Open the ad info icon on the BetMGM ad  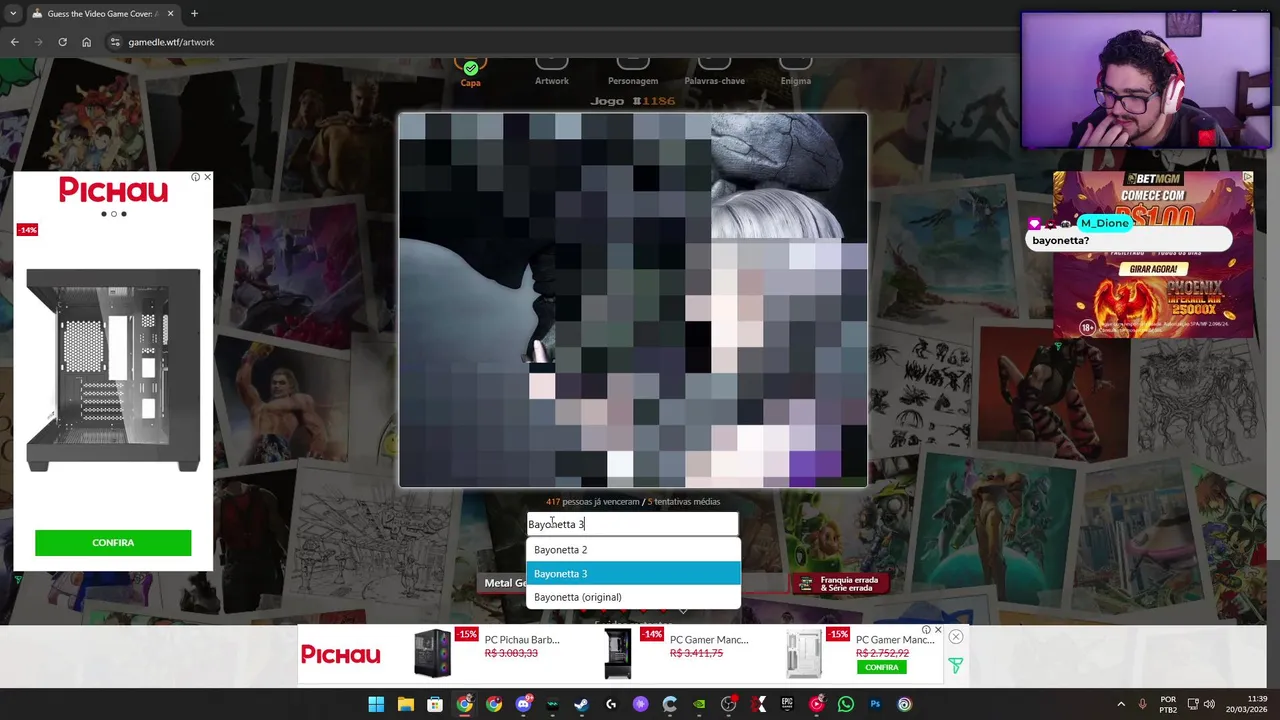point(1247,177)
